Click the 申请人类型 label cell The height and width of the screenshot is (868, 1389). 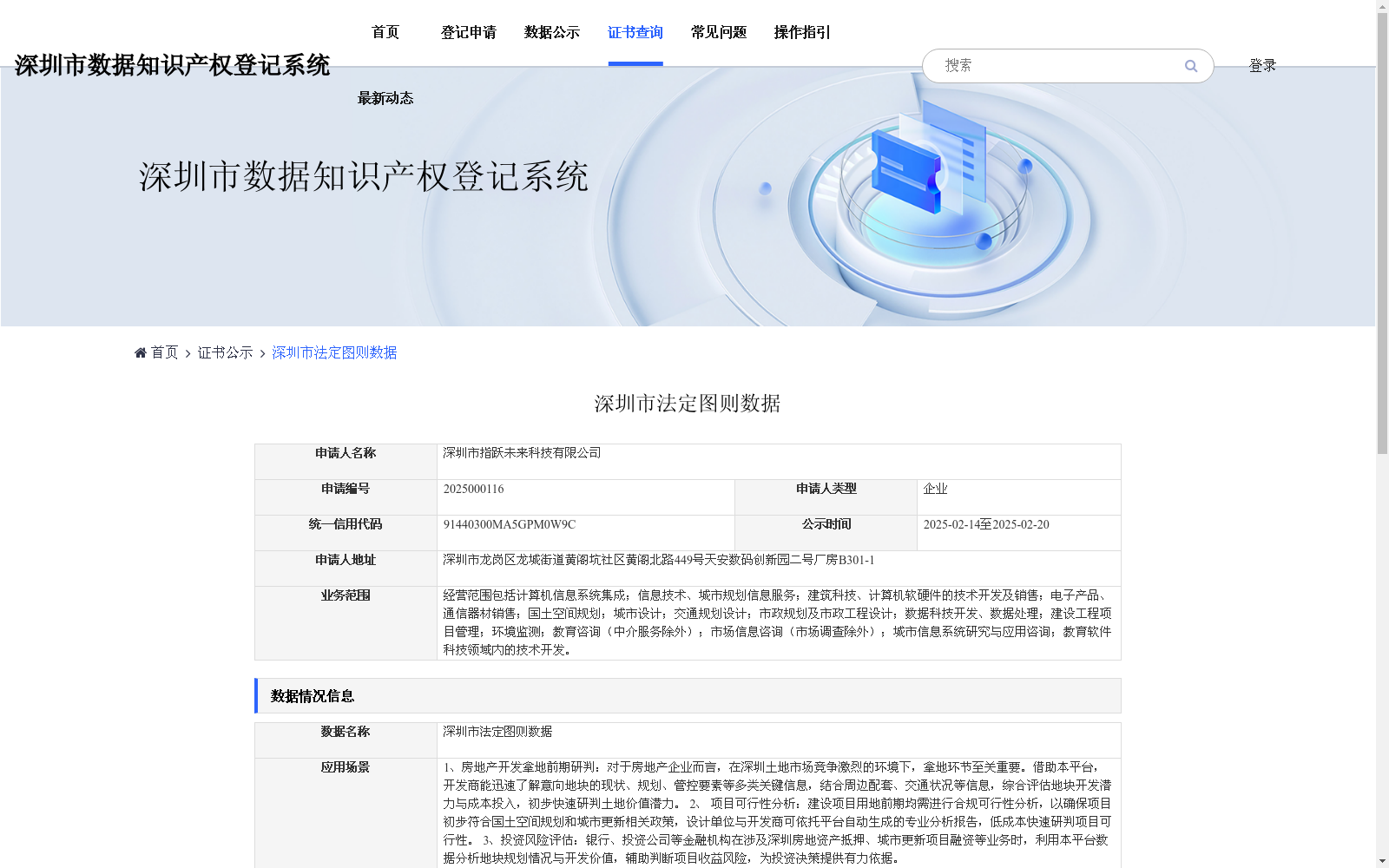click(826, 497)
